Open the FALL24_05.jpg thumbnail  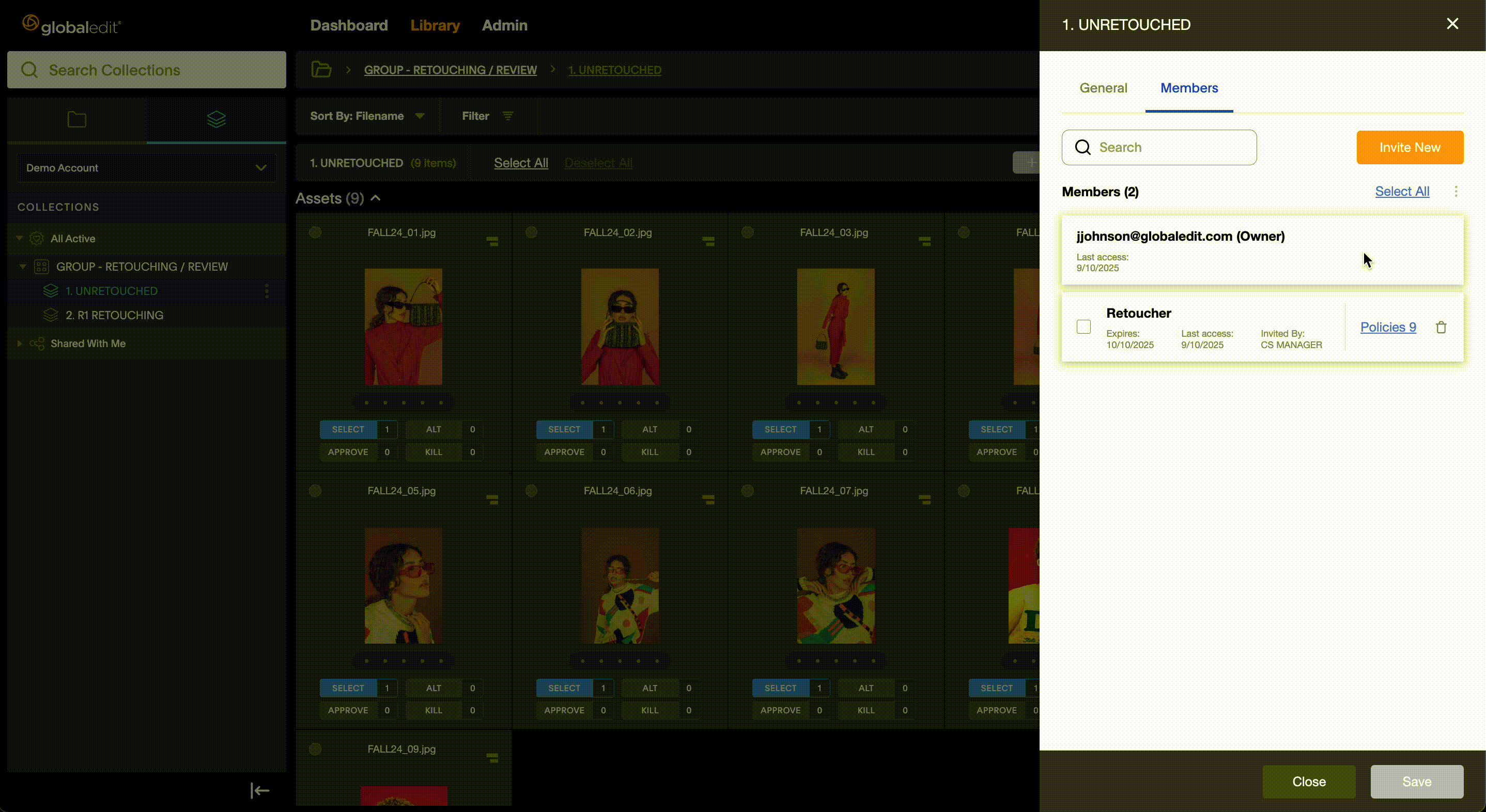pos(403,585)
